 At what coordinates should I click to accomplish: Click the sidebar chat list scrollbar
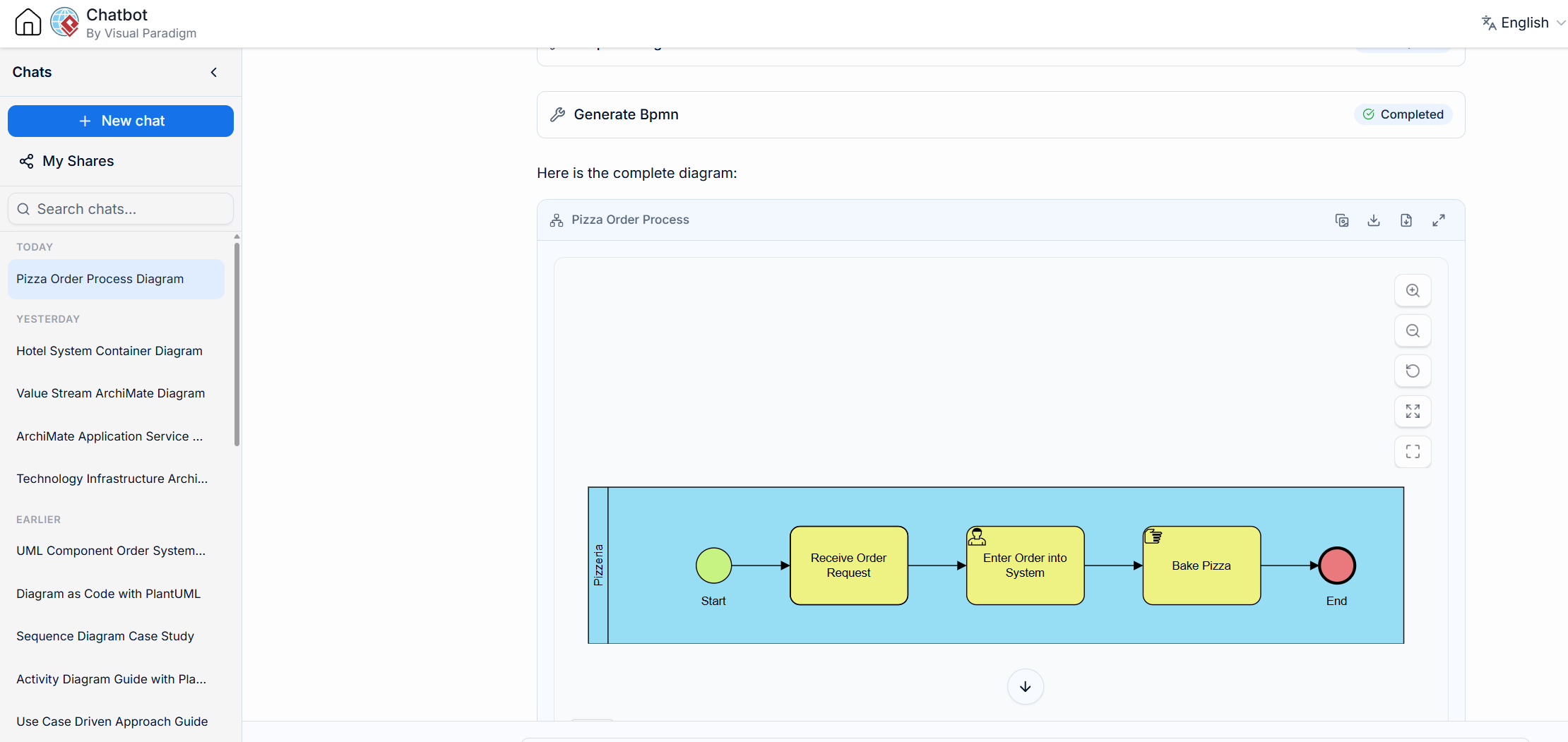coord(237,345)
